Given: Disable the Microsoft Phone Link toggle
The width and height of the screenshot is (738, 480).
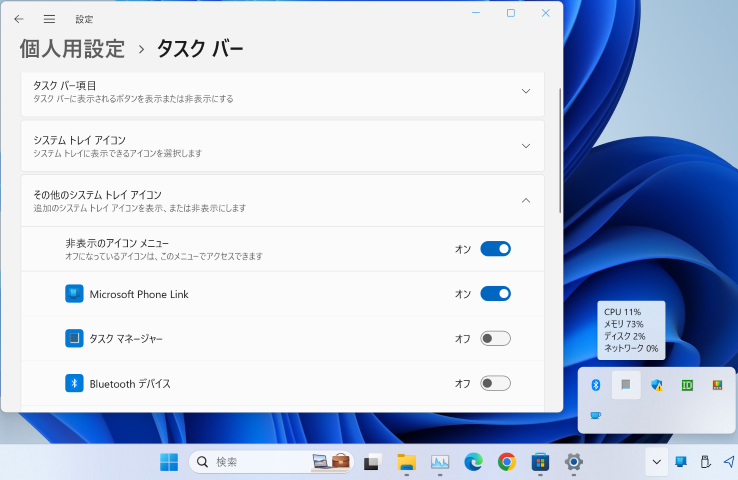Looking at the screenshot, I should click(495, 294).
